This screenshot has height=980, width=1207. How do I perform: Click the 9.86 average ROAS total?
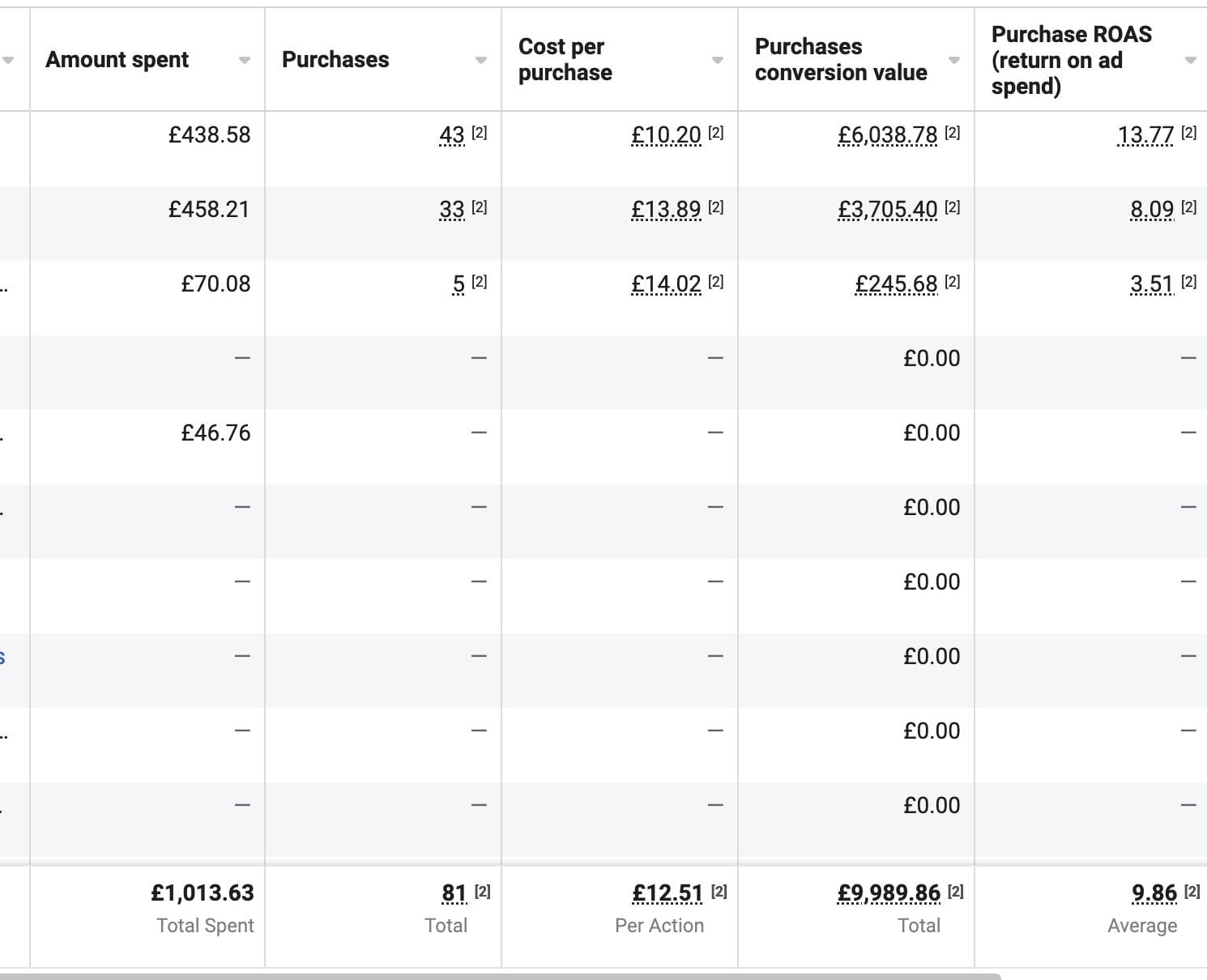point(1154,893)
